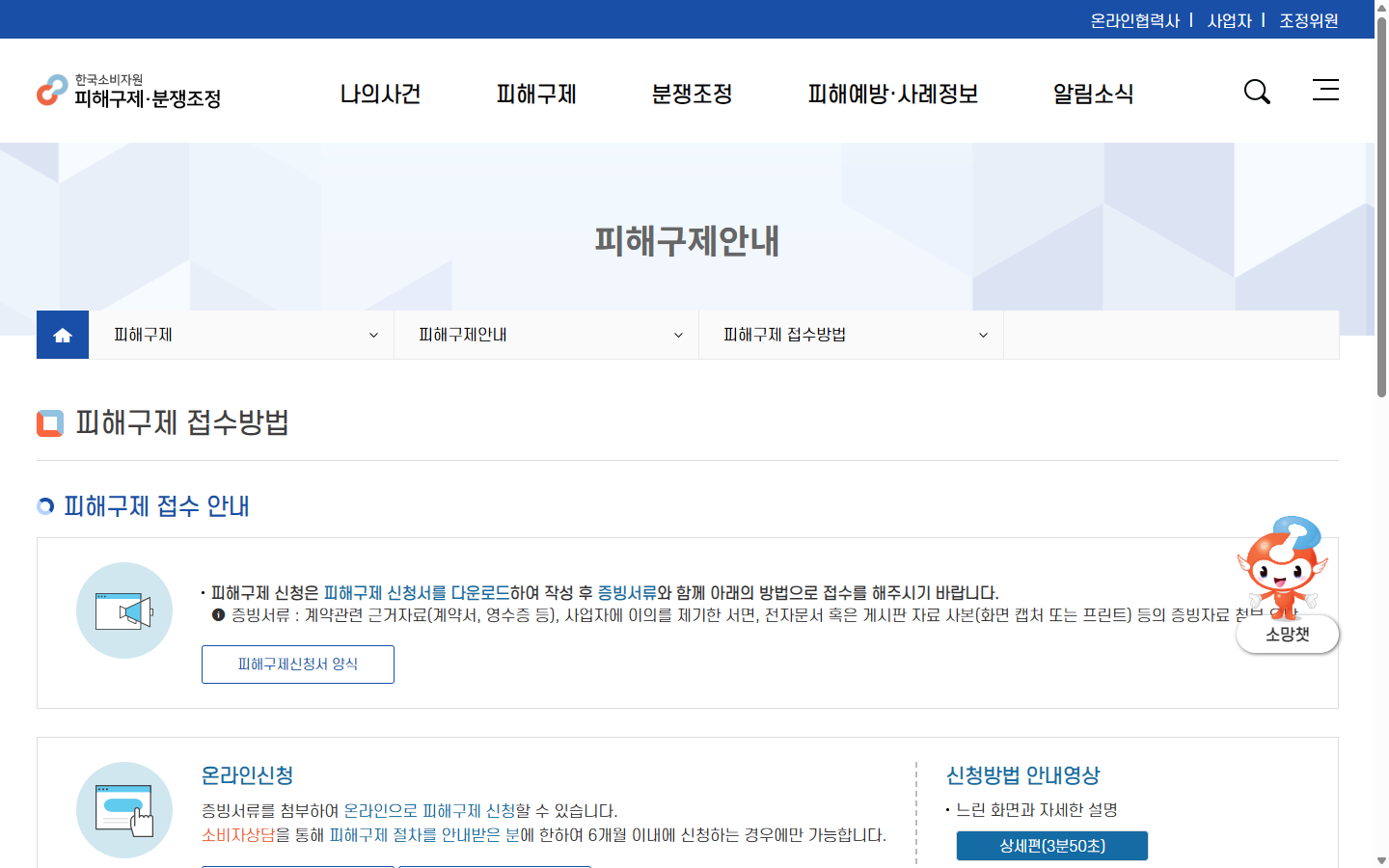The height and width of the screenshot is (868, 1389).
Task: Click the 신청방법 안내영상 heading
Action: point(1023,775)
